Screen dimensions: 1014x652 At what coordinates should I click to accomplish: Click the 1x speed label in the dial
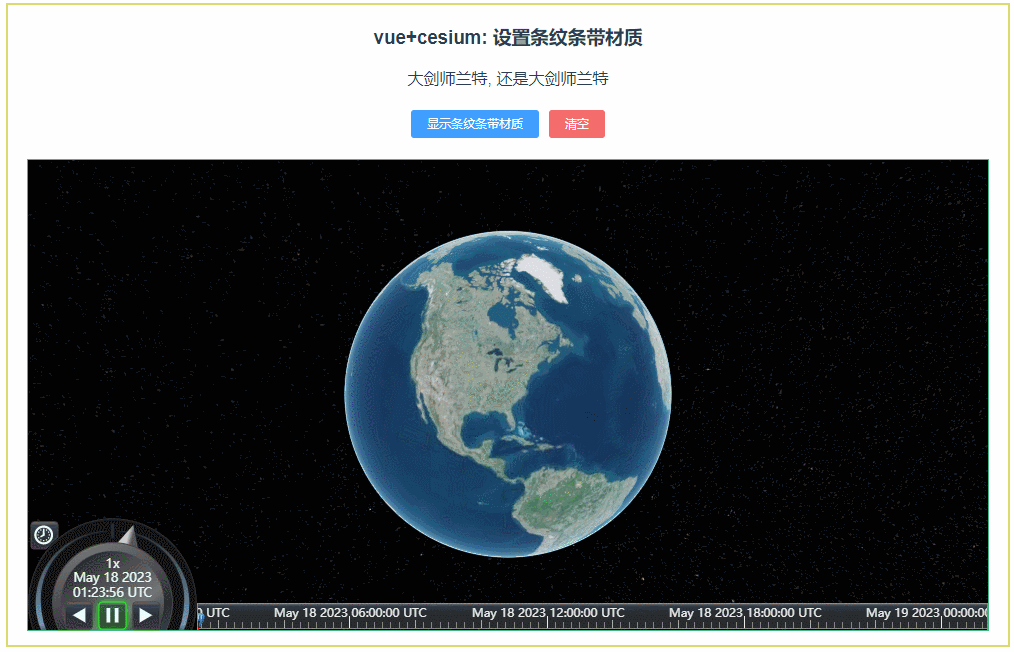(113, 563)
